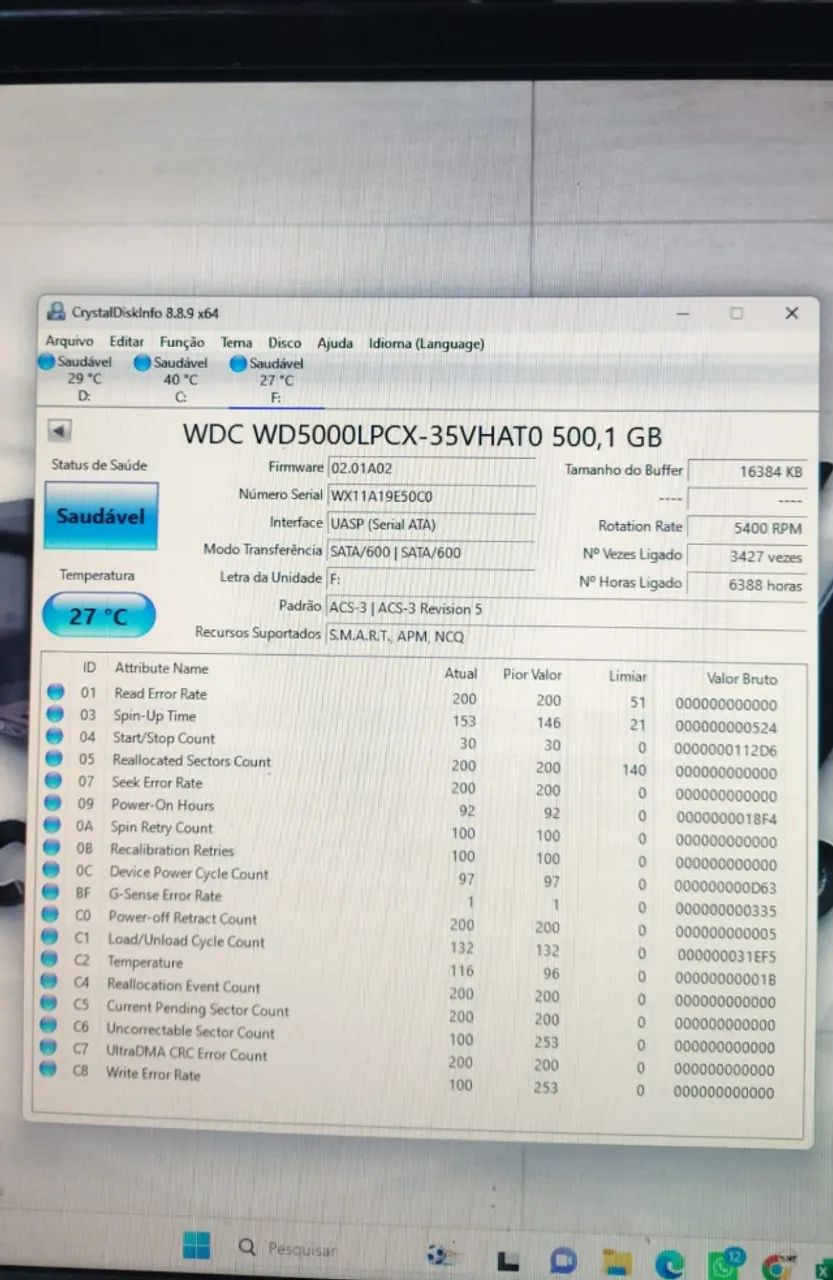Open Microsoft Edge from the taskbar

coord(669,1265)
